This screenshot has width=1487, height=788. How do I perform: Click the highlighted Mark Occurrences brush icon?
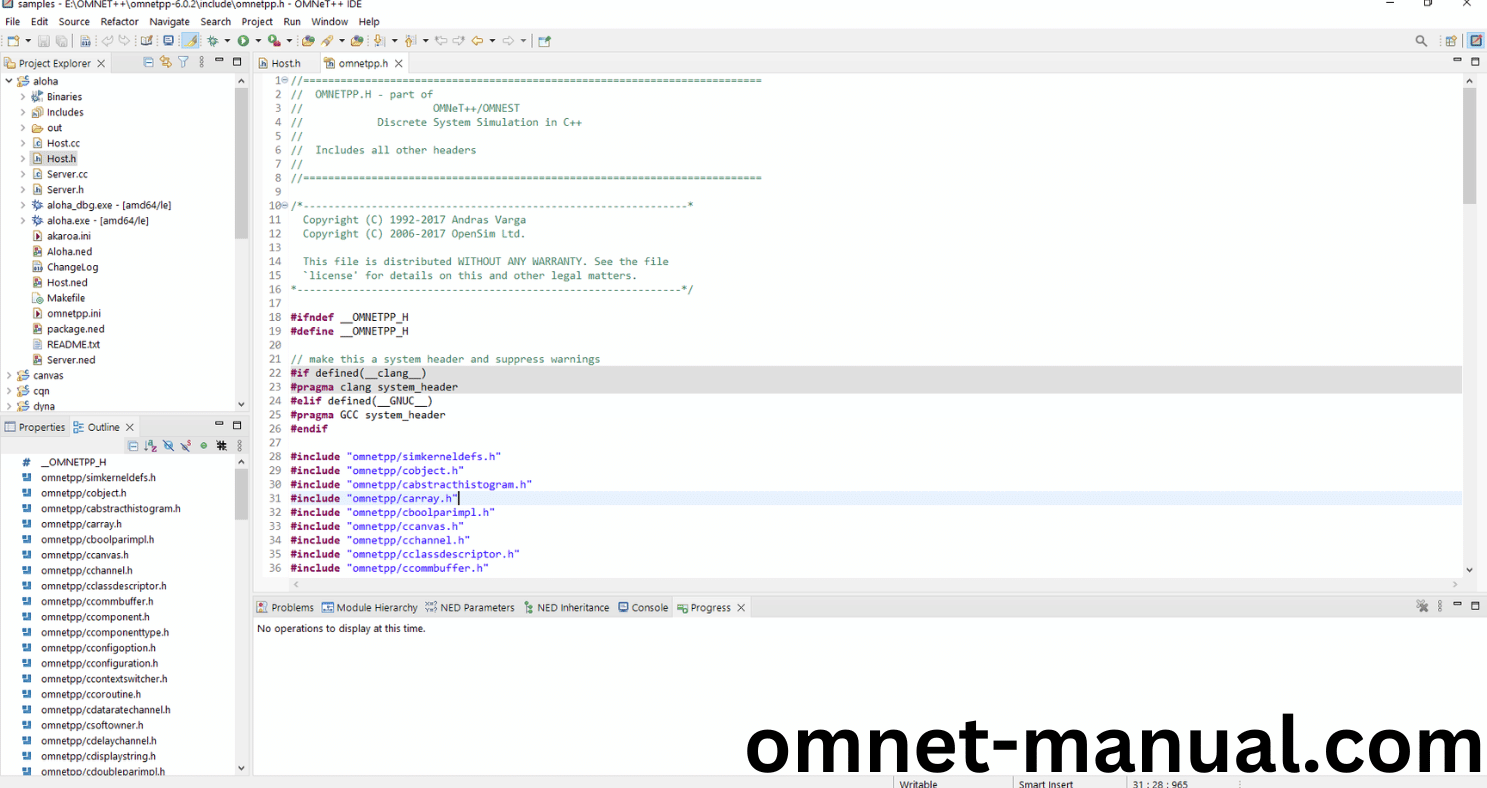tap(190, 40)
